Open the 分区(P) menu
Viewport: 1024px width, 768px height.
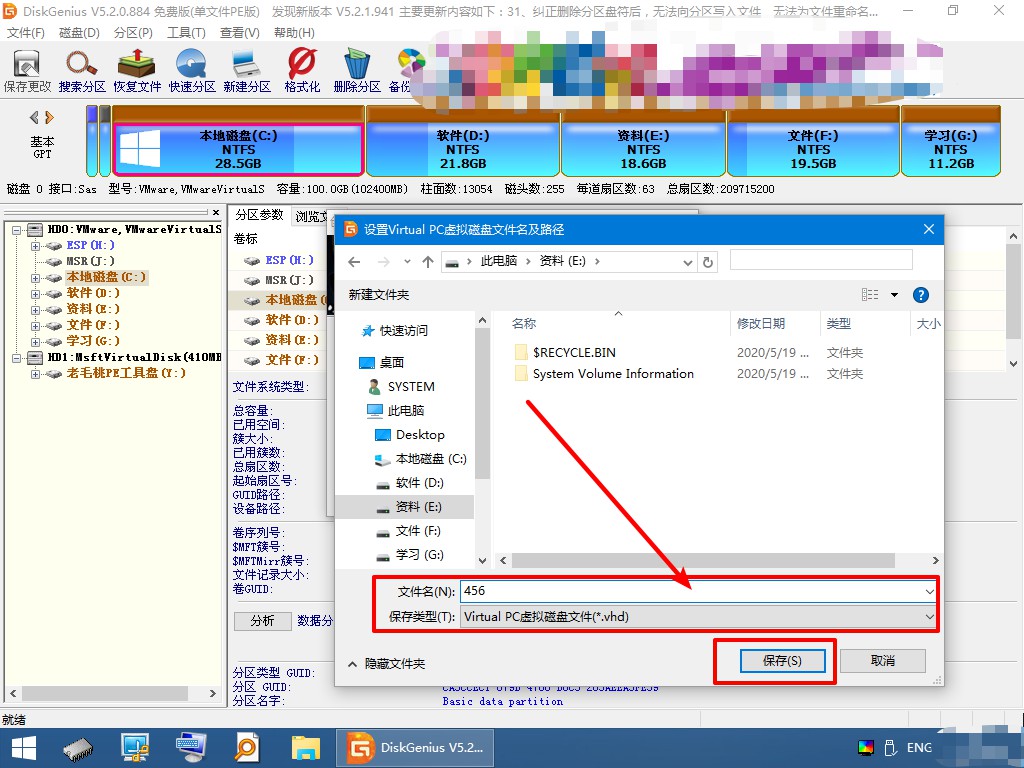[x=133, y=33]
